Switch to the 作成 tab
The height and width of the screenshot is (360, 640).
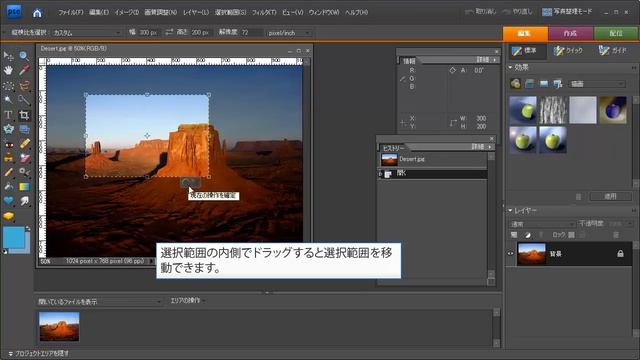pyautogui.click(x=570, y=33)
